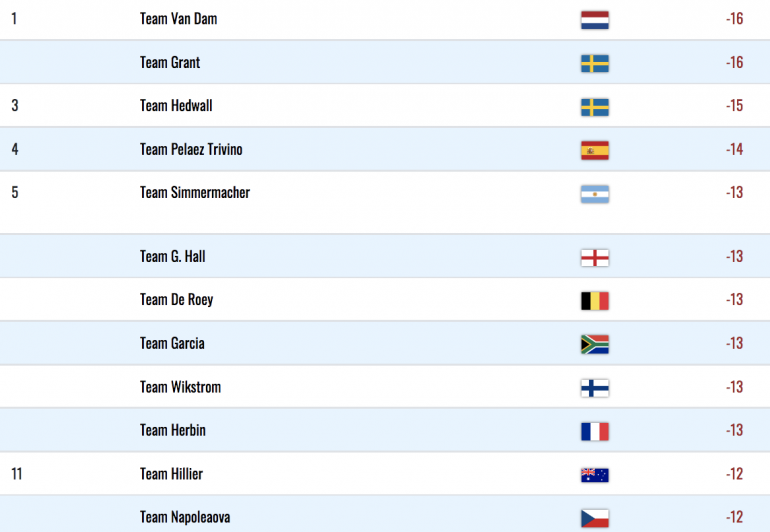
Task: Click the Belgium flag for Team De Roey
Action: (x=595, y=301)
